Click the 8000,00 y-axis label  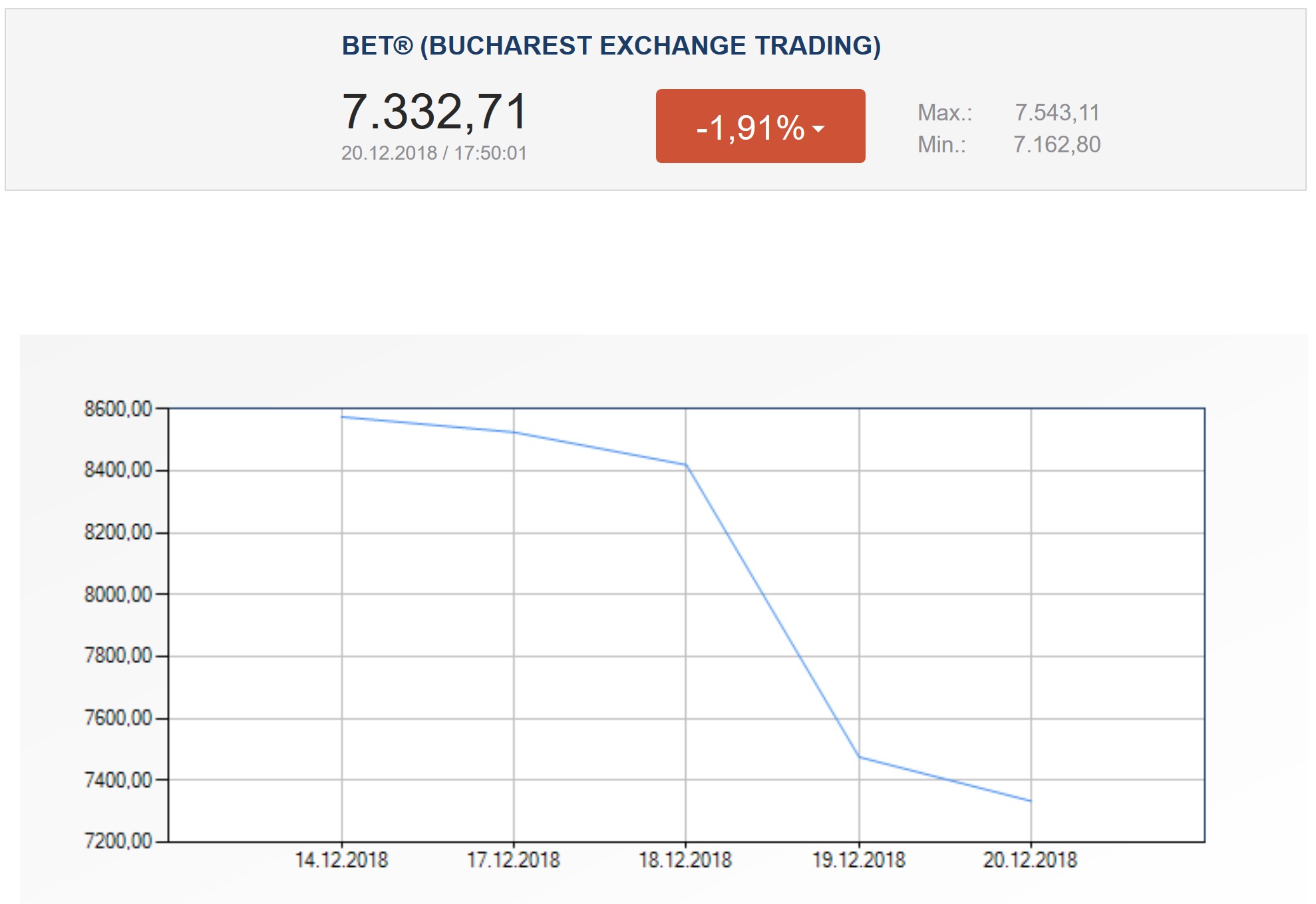coord(118,594)
